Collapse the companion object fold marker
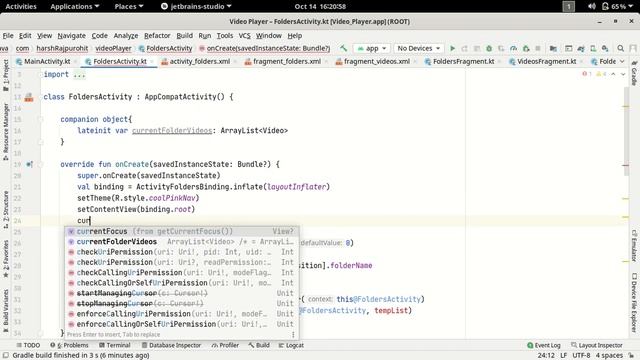 coord(40,120)
